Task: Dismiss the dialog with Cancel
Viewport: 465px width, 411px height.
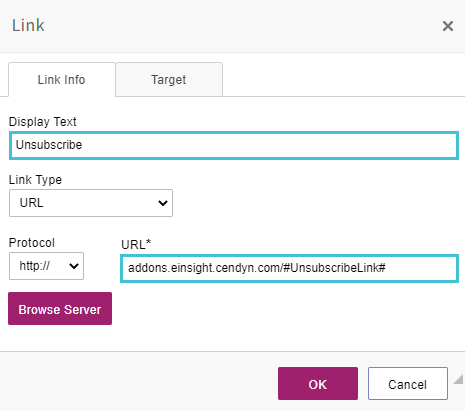Action: tap(408, 384)
